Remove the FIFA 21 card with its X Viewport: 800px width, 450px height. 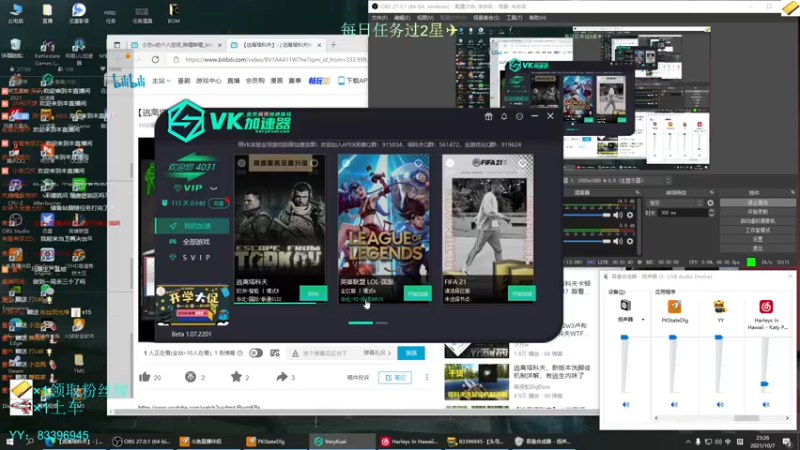450,163
